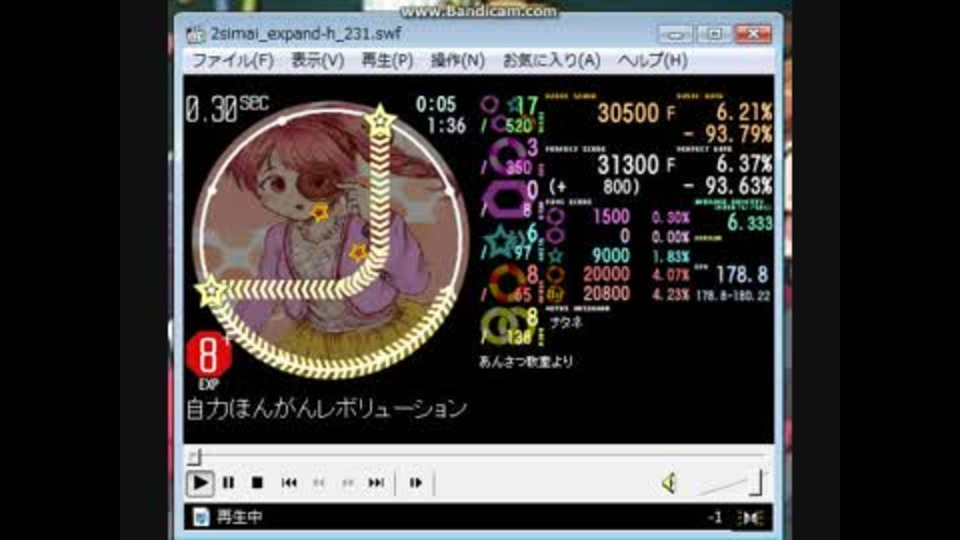Click the star at left end of slide

point(211,291)
